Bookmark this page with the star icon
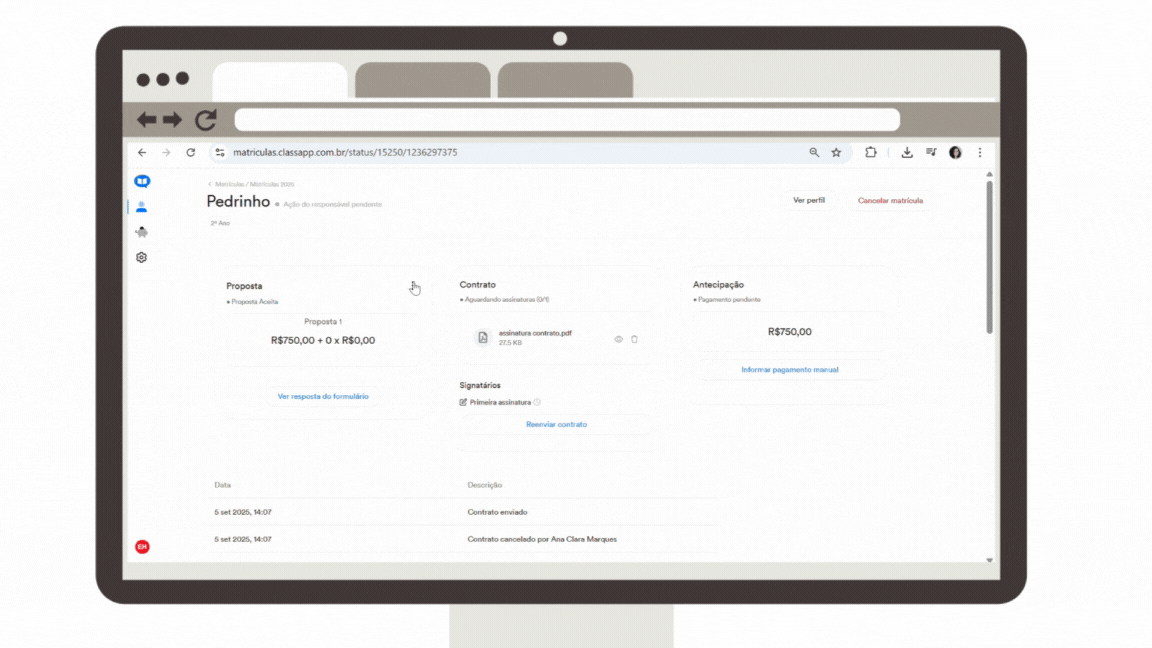 pos(836,153)
